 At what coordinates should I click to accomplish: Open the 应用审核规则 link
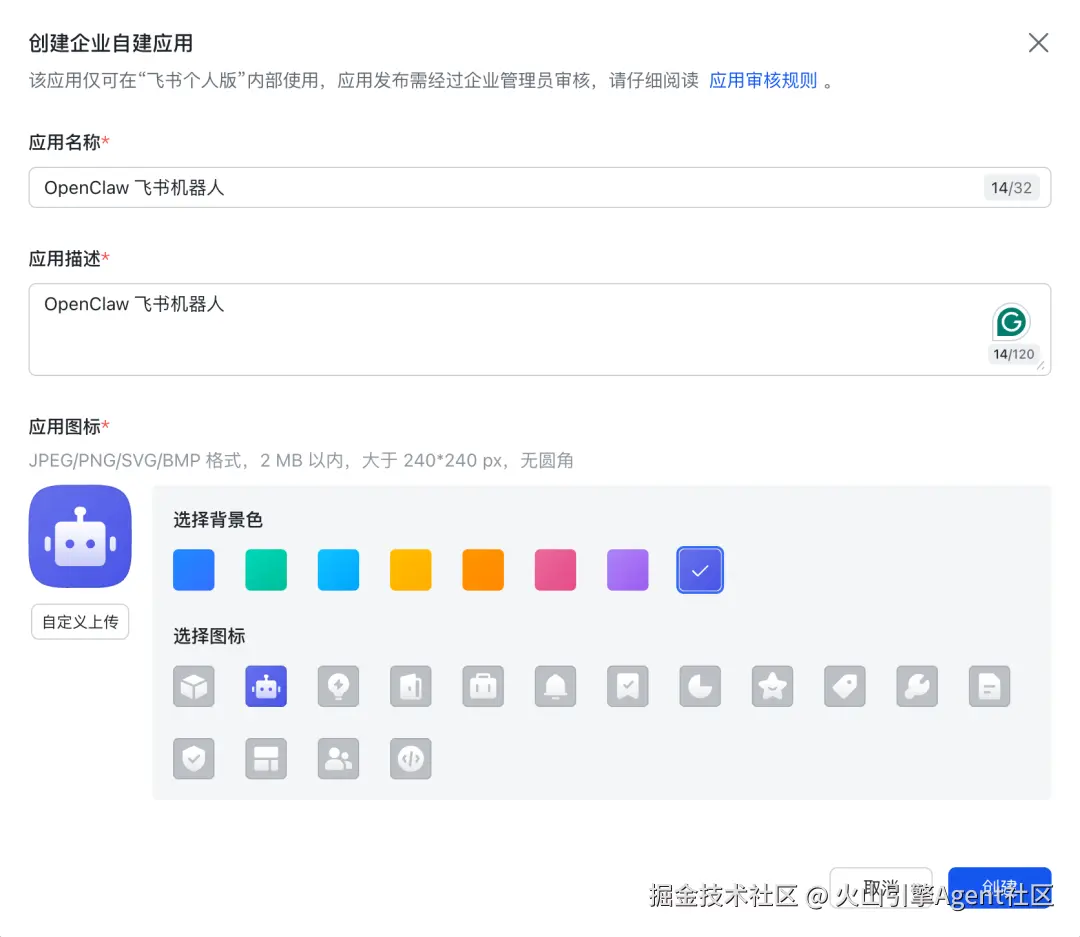click(763, 81)
